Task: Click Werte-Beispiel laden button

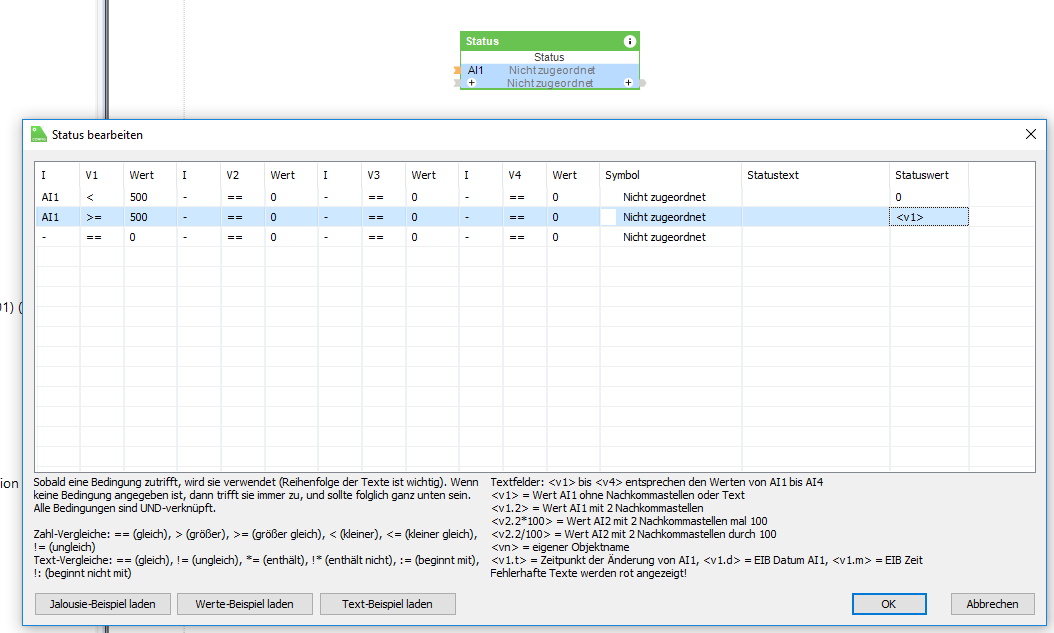Action: coord(245,604)
